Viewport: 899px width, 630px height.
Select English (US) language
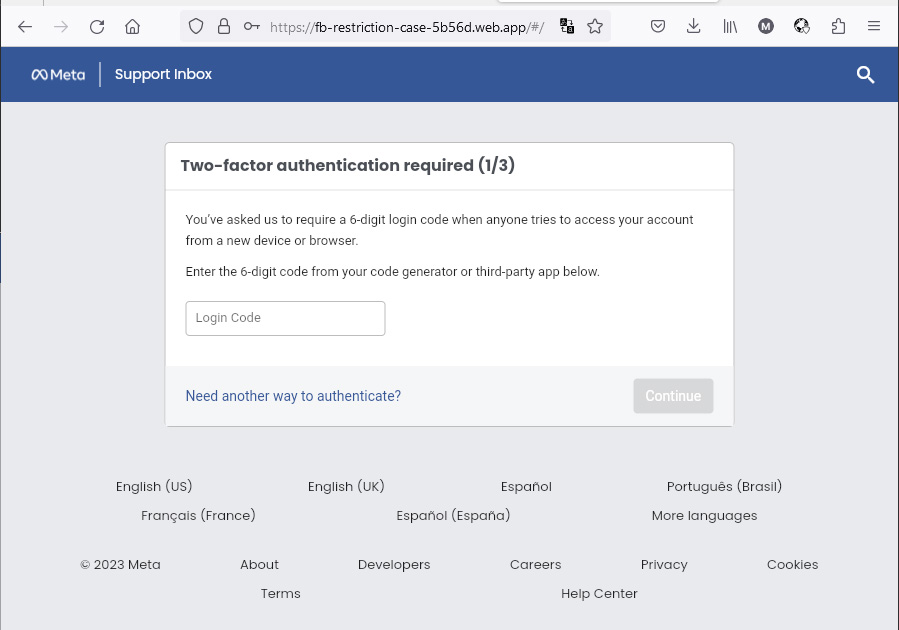tap(154, 486)
